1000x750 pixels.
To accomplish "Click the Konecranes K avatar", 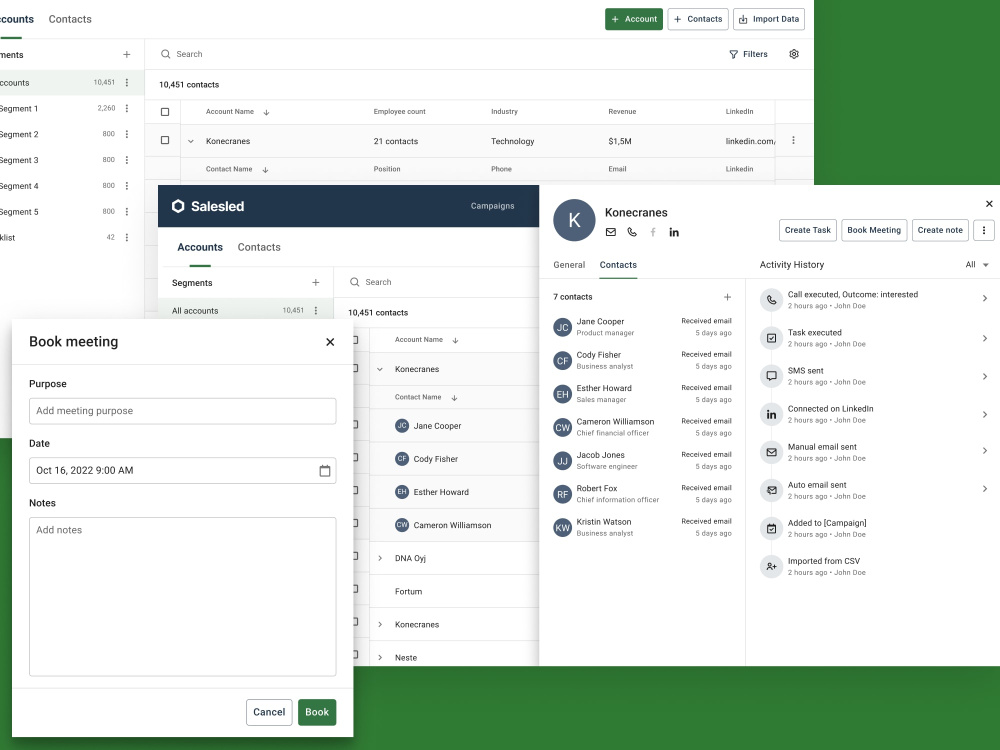I will [x=574, y=220].
